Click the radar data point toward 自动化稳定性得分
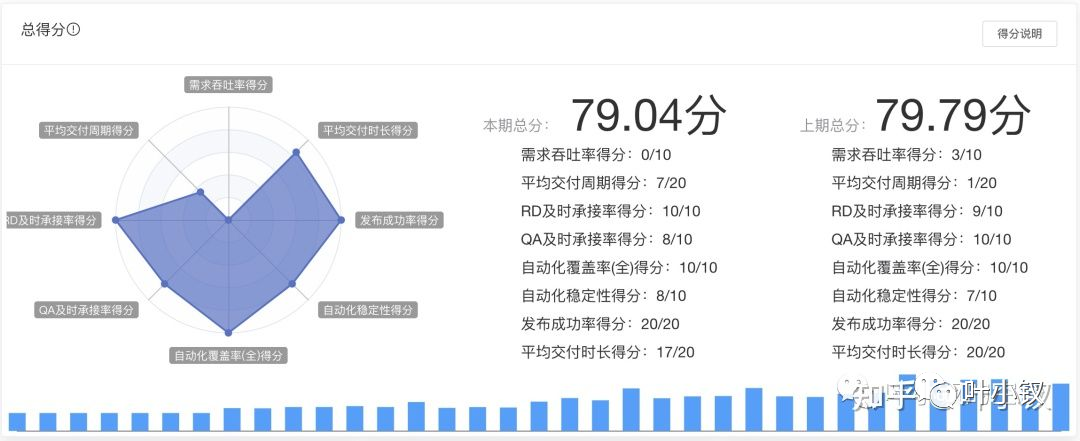The width and height of the screenshot is (1080, 441). coord(292,283)
